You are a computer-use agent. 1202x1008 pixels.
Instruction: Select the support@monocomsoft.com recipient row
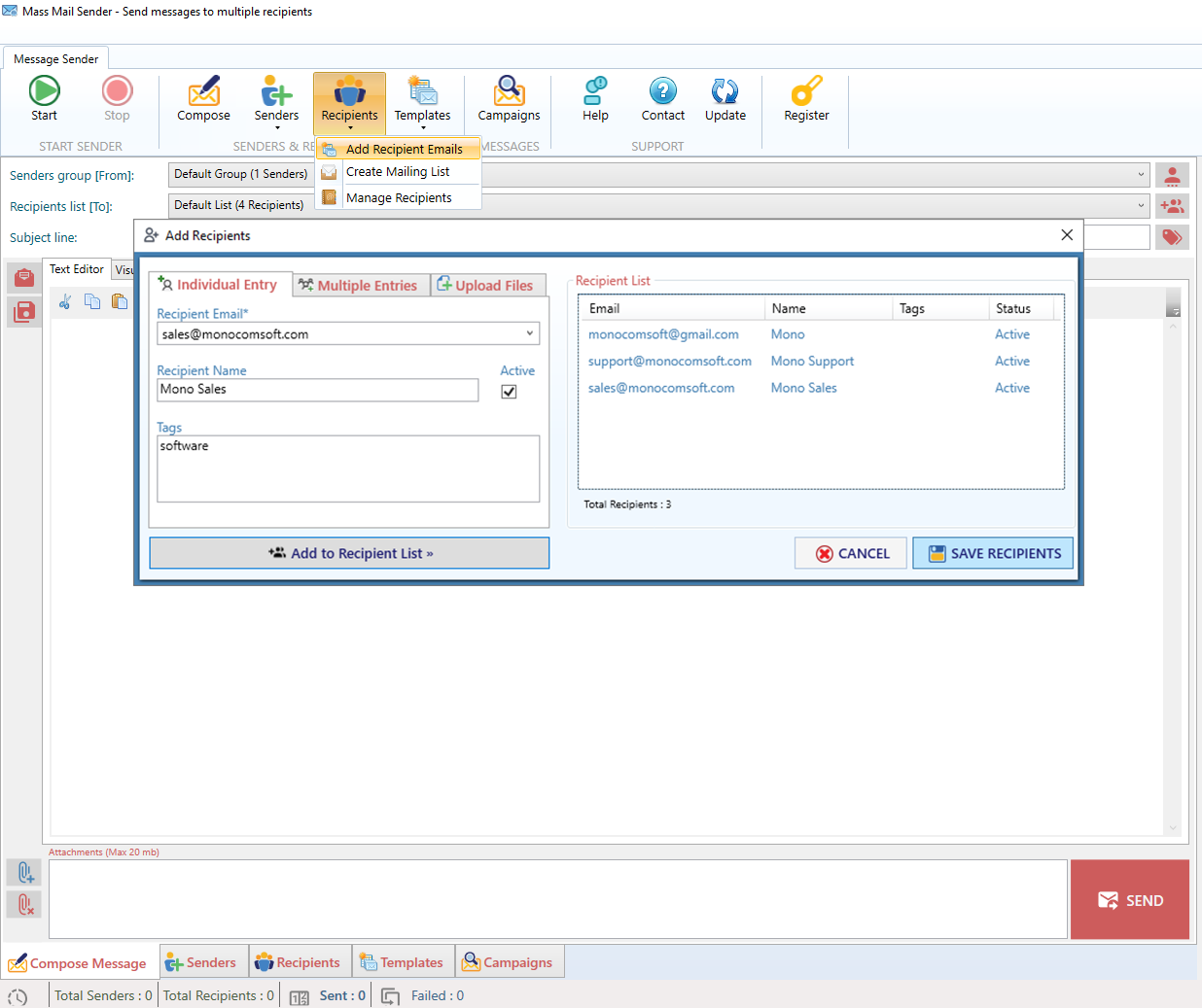click(821, 361)
